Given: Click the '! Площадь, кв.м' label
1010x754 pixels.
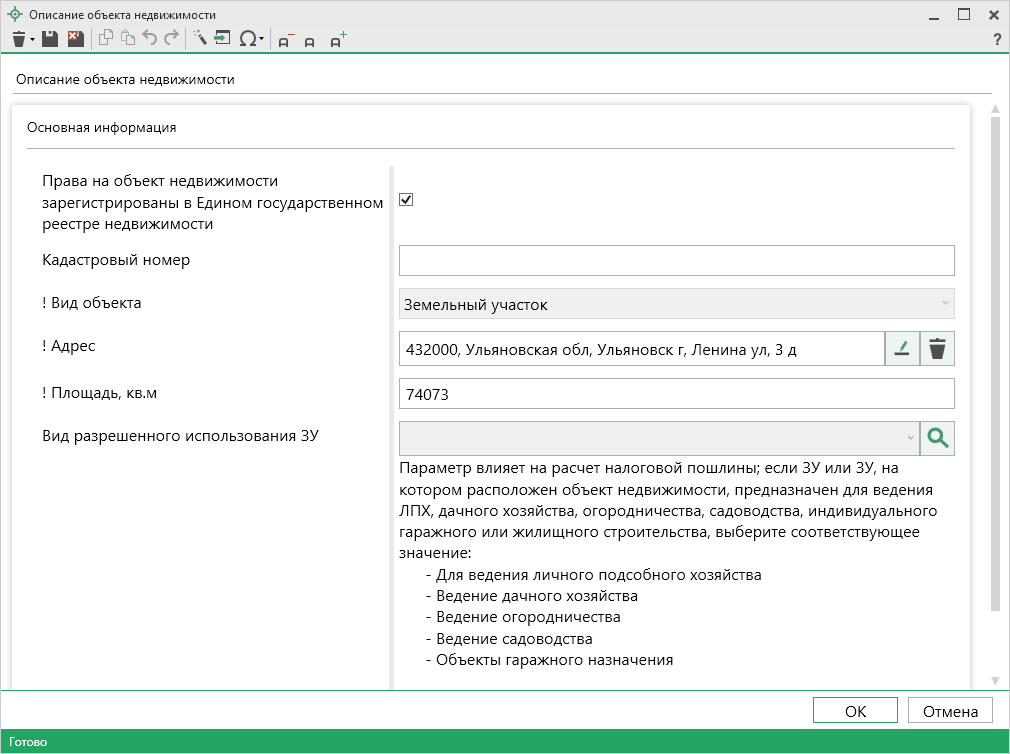Looking at the screenshot, I should (99, 393).
